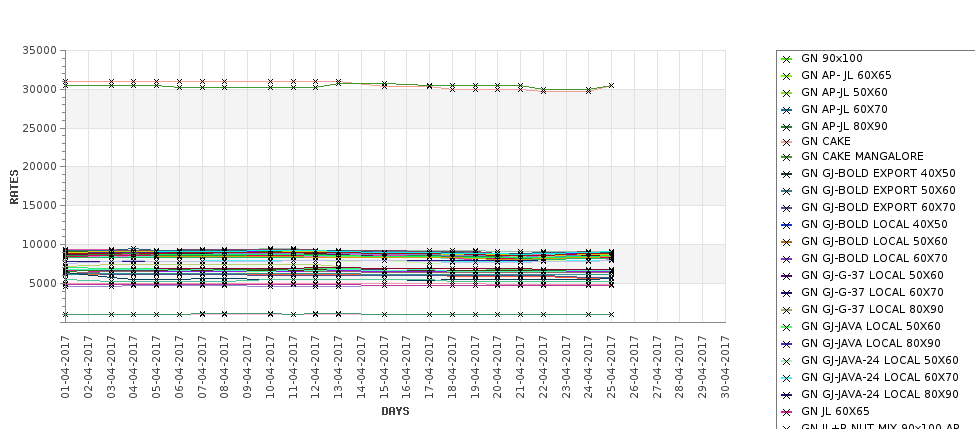
Task: Click the 10000 y-axis tick label
Action: tap(40, 244)
